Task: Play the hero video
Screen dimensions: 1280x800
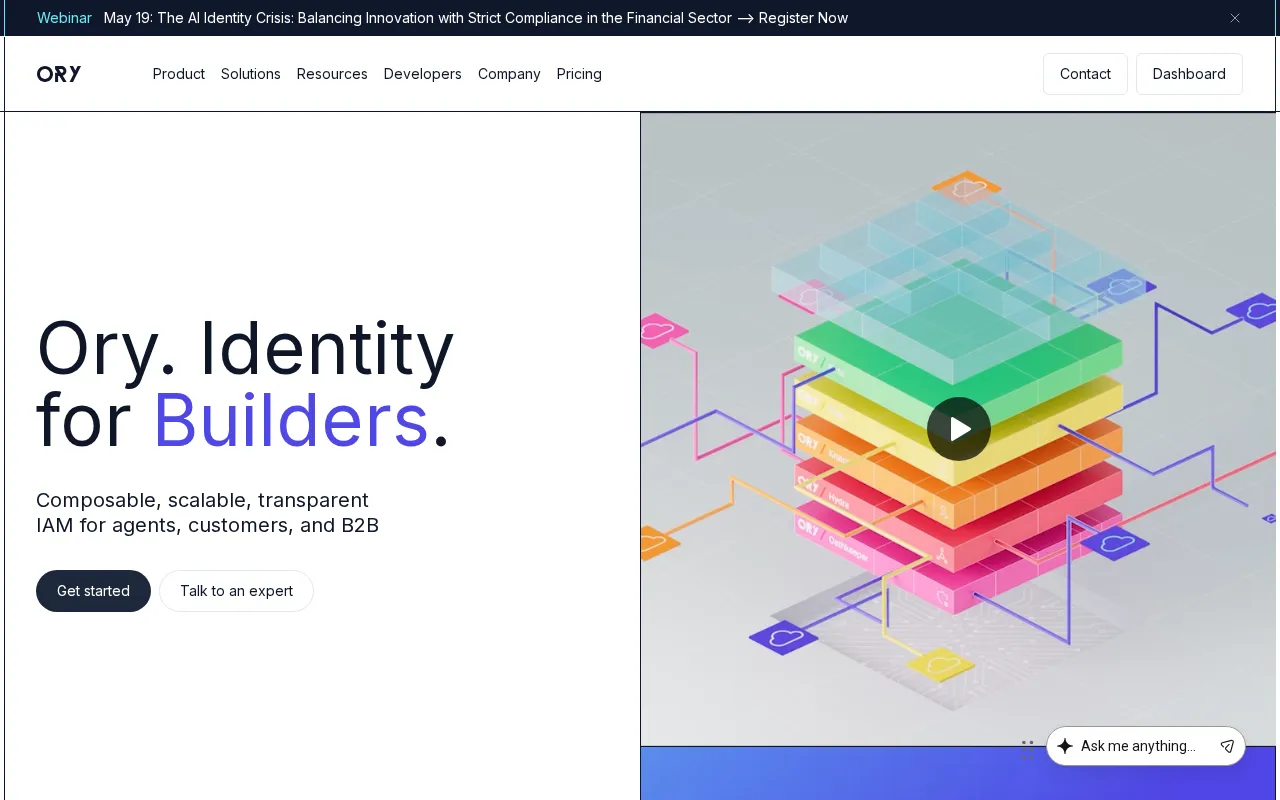Action: tap(959, 429)
